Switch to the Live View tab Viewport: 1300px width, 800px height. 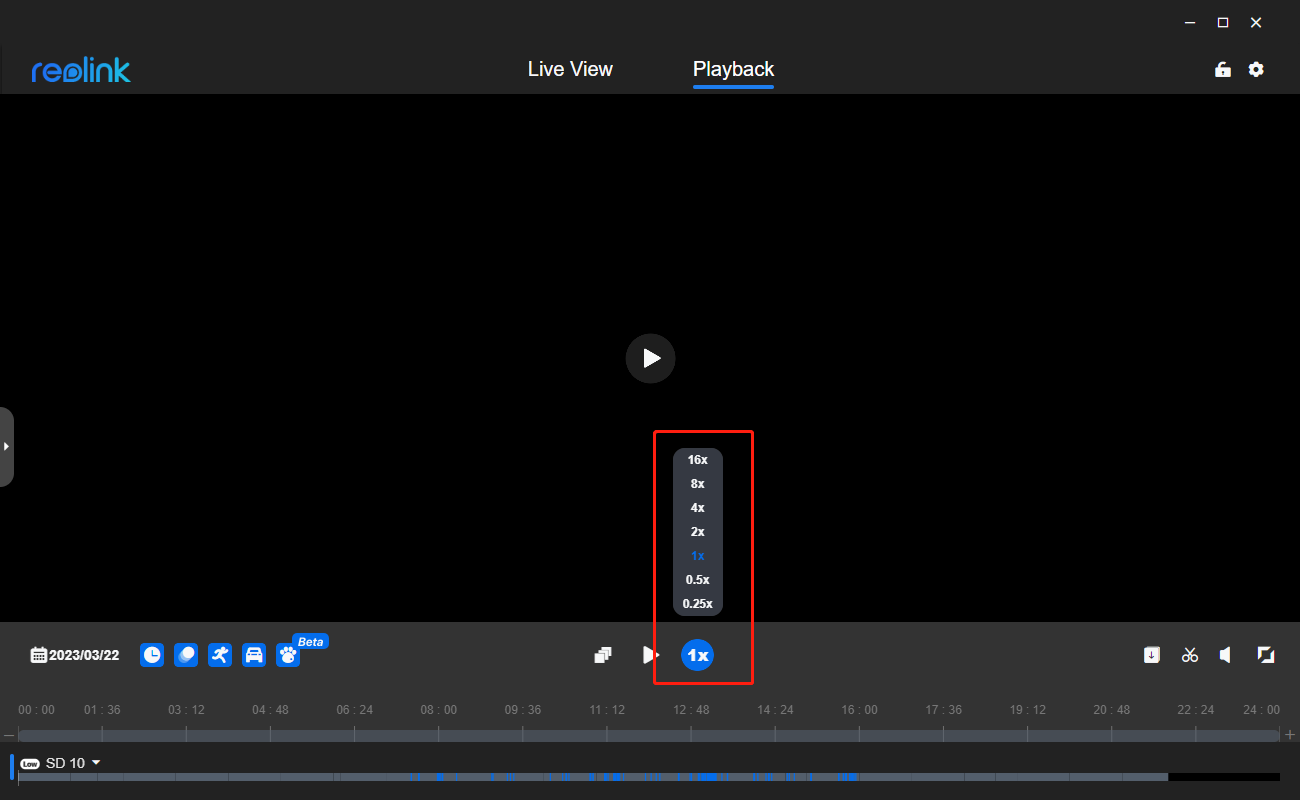(x=570, y=69)
